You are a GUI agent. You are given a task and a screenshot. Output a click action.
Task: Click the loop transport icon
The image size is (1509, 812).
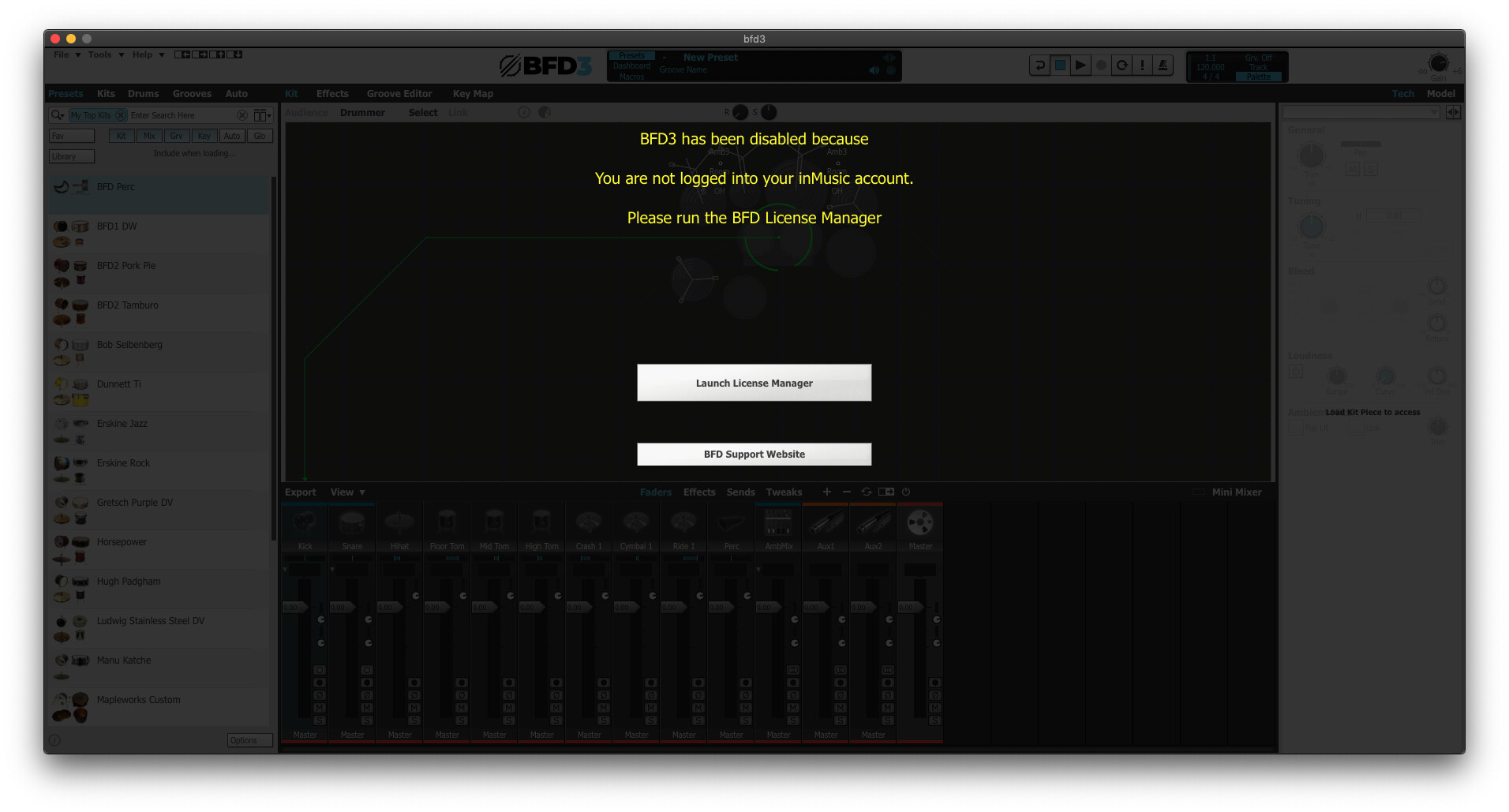[1121, 65]
